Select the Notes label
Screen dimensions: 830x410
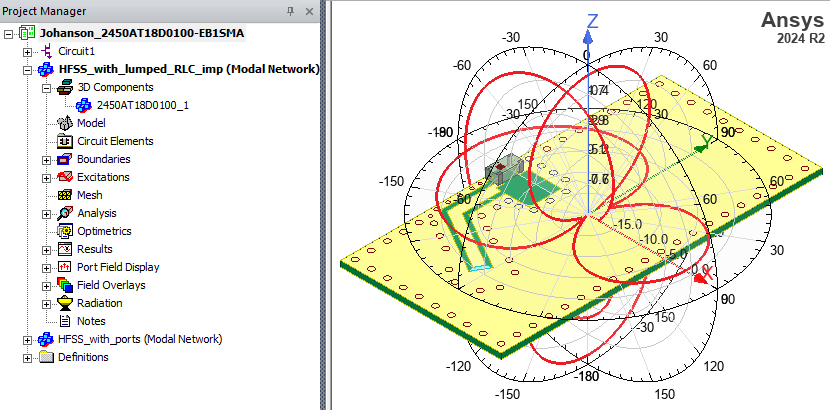tap(91, 321)
